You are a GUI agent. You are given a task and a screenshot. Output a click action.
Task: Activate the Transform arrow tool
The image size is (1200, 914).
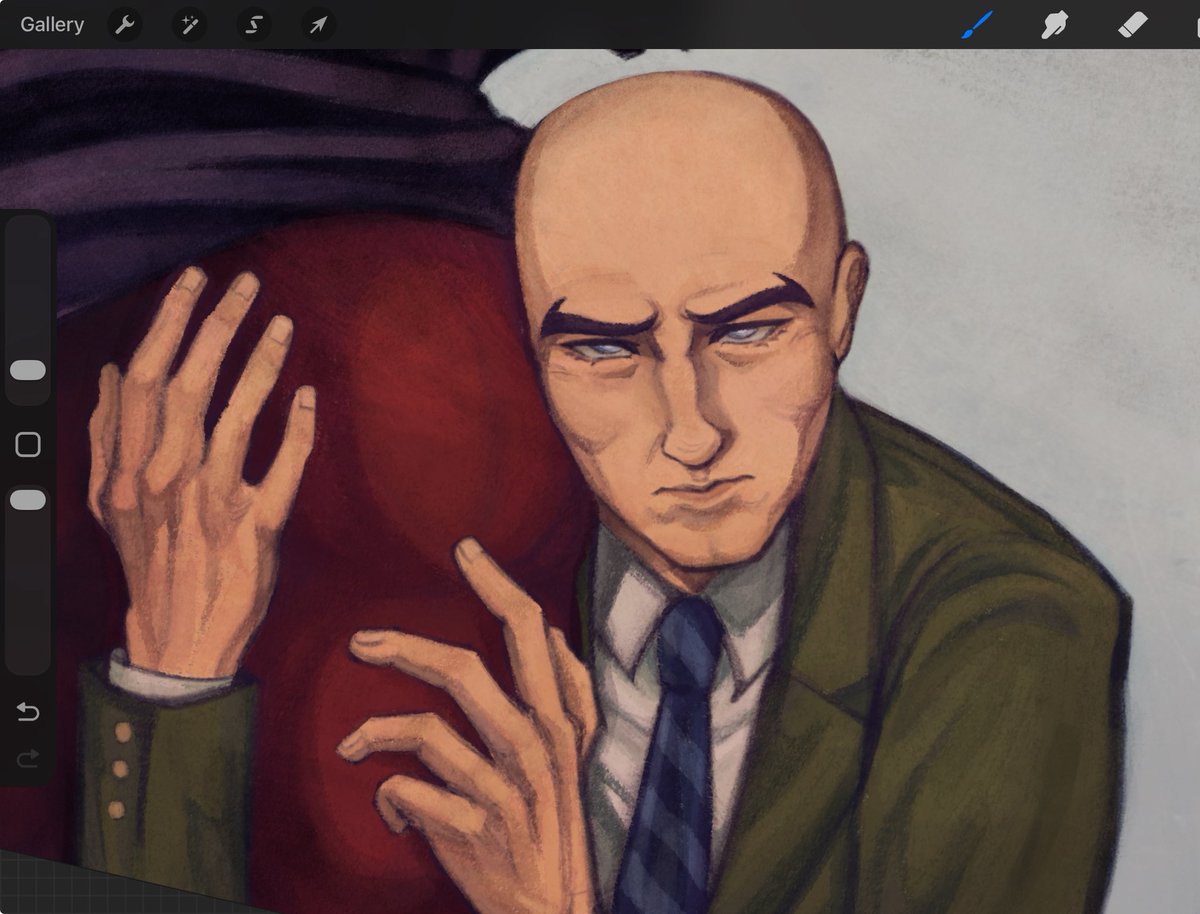(x=318, y=25)
